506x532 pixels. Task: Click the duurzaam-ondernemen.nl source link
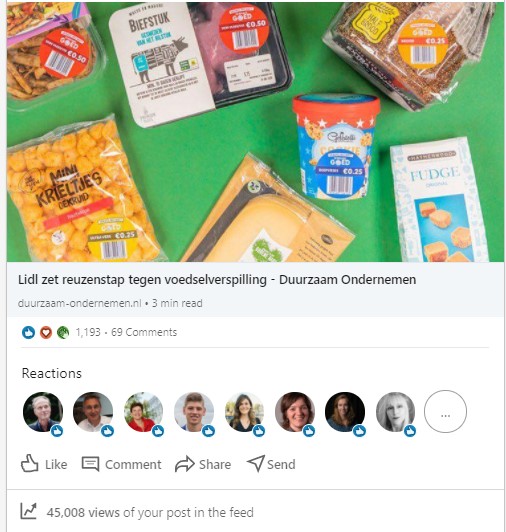coord(79,303)
